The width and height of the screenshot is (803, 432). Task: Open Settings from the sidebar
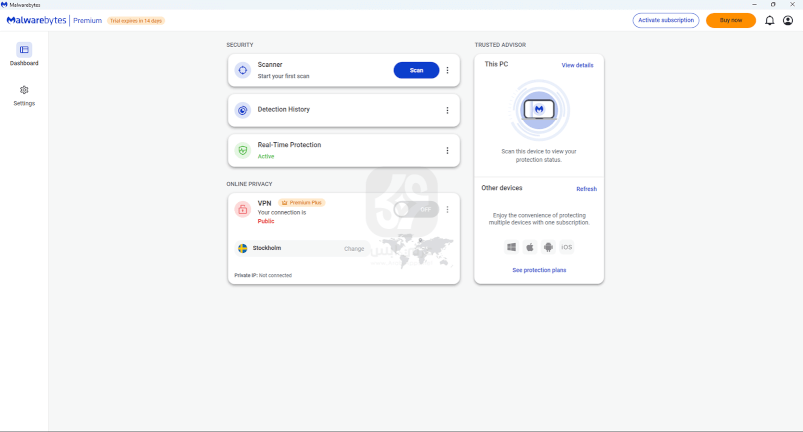pyautogui.click(x=24, y=96)
